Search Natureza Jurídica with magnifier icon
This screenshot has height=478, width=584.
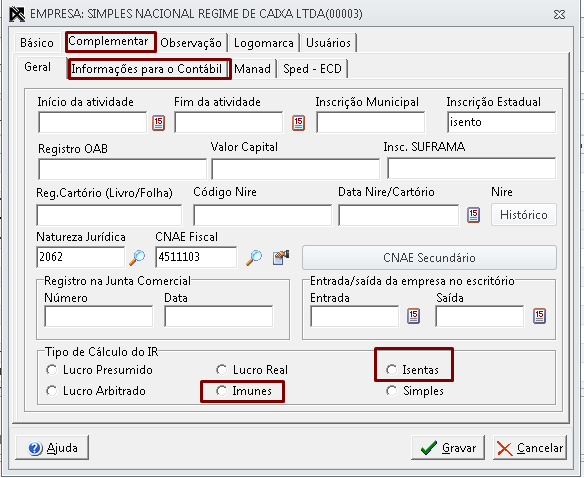tap(137, 257)
